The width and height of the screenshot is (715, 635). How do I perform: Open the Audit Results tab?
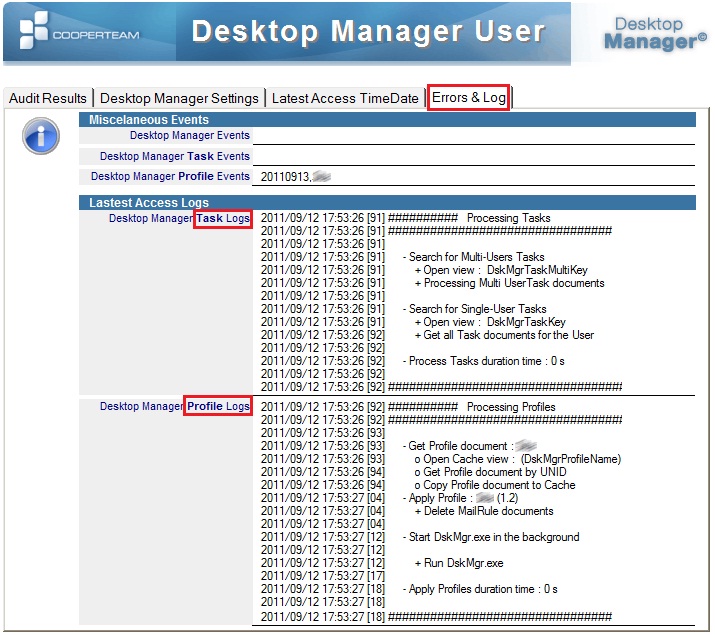47,98
